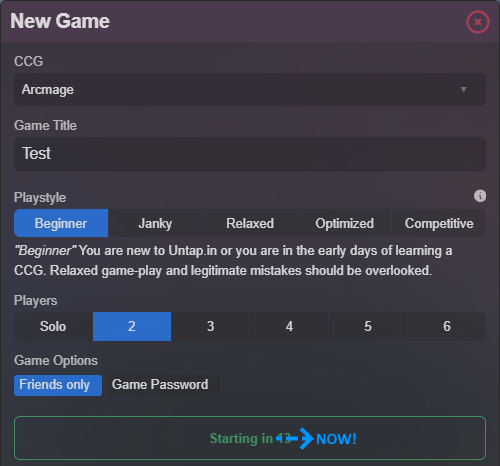Set player count to 3

point(210,326)
